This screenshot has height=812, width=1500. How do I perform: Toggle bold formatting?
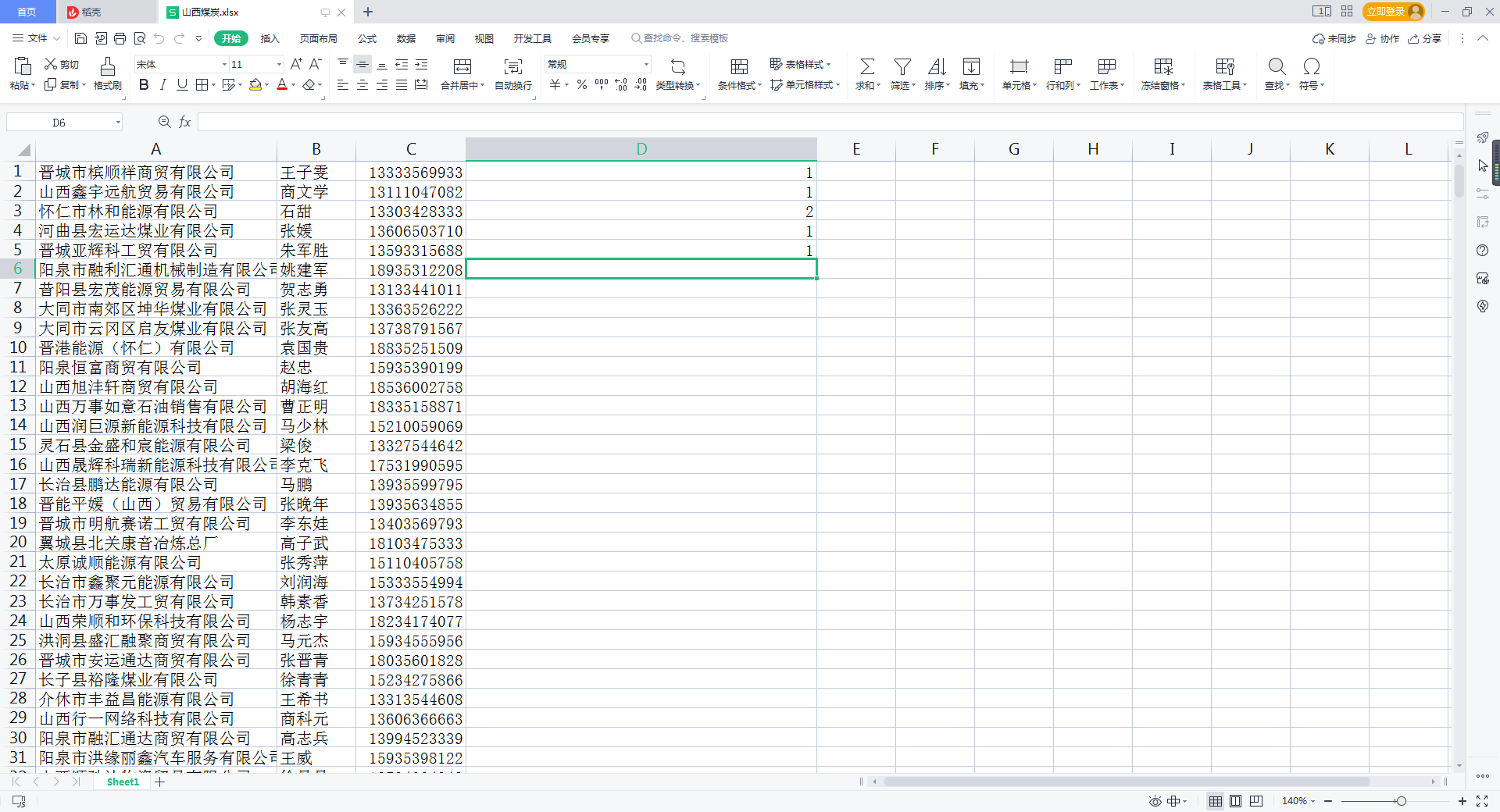coord(144,85)
